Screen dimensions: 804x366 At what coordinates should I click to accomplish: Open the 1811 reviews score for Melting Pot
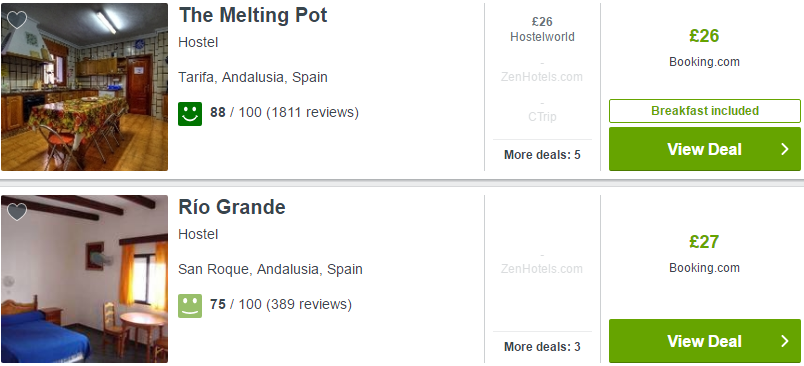click(x=285, y=112)
